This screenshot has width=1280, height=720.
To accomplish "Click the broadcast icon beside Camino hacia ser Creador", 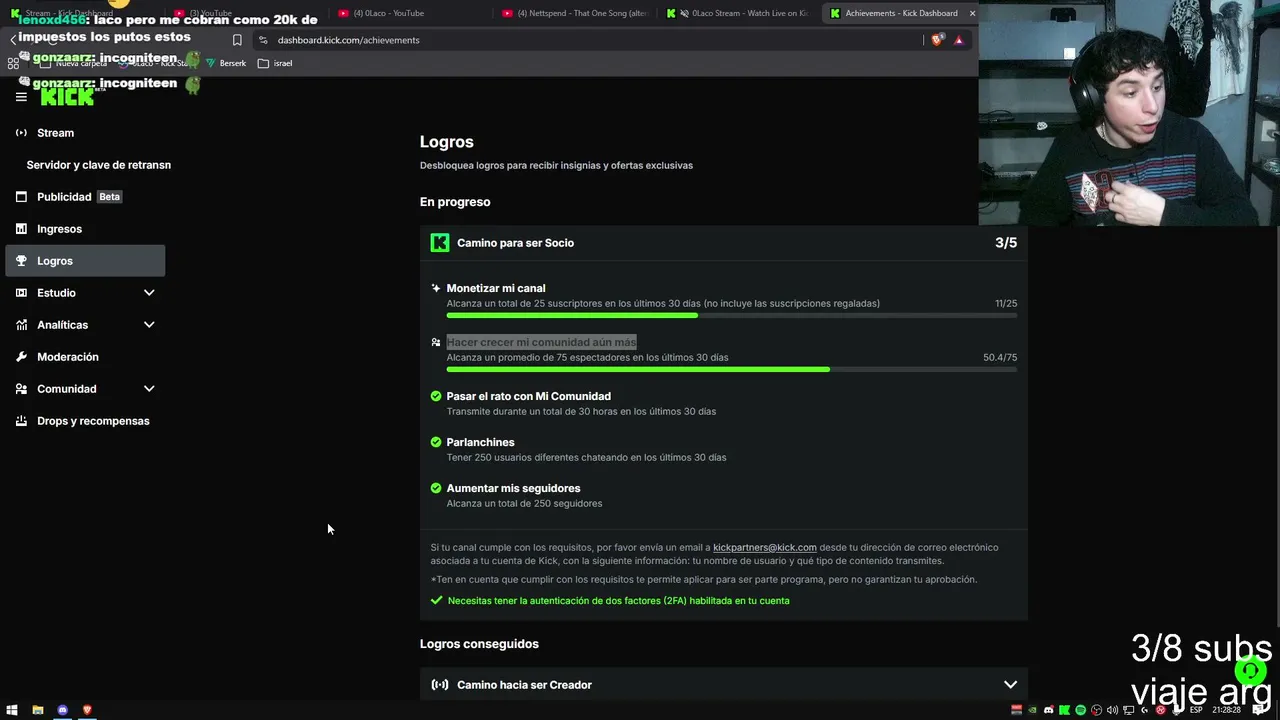I will (440, 685).
